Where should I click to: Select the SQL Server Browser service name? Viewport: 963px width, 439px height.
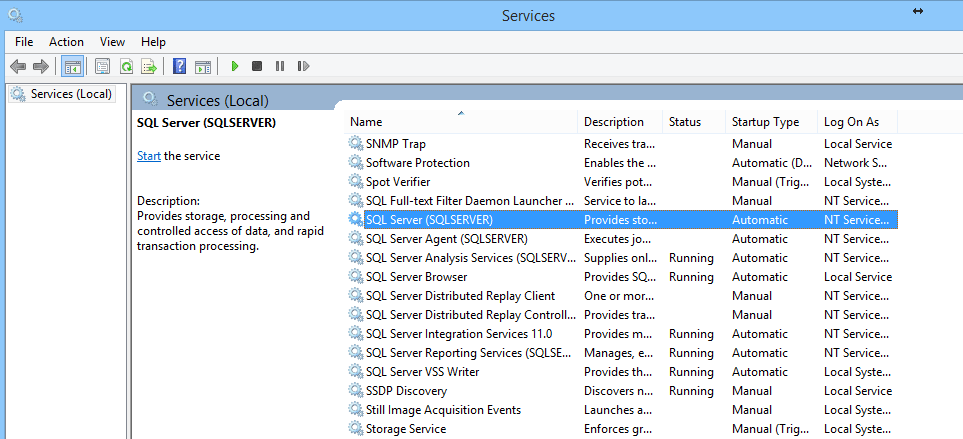point(416,277)
